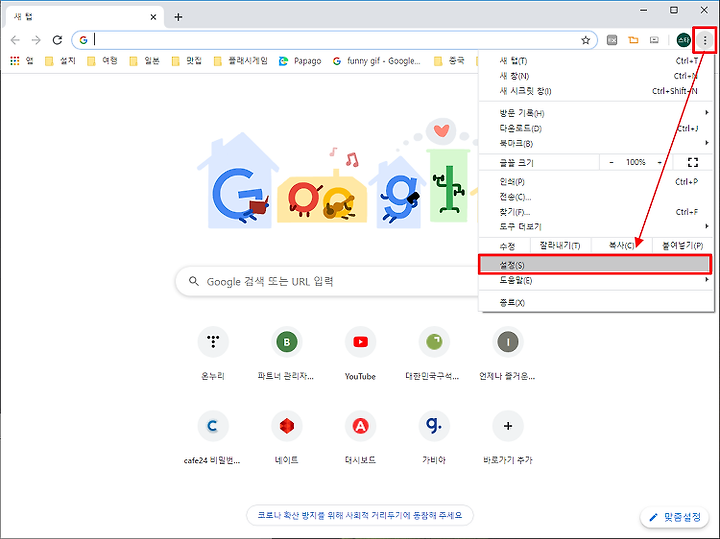Open the 일본 bookmark folder
Viewport: 720px width, 539px height.
coord(145,61)
